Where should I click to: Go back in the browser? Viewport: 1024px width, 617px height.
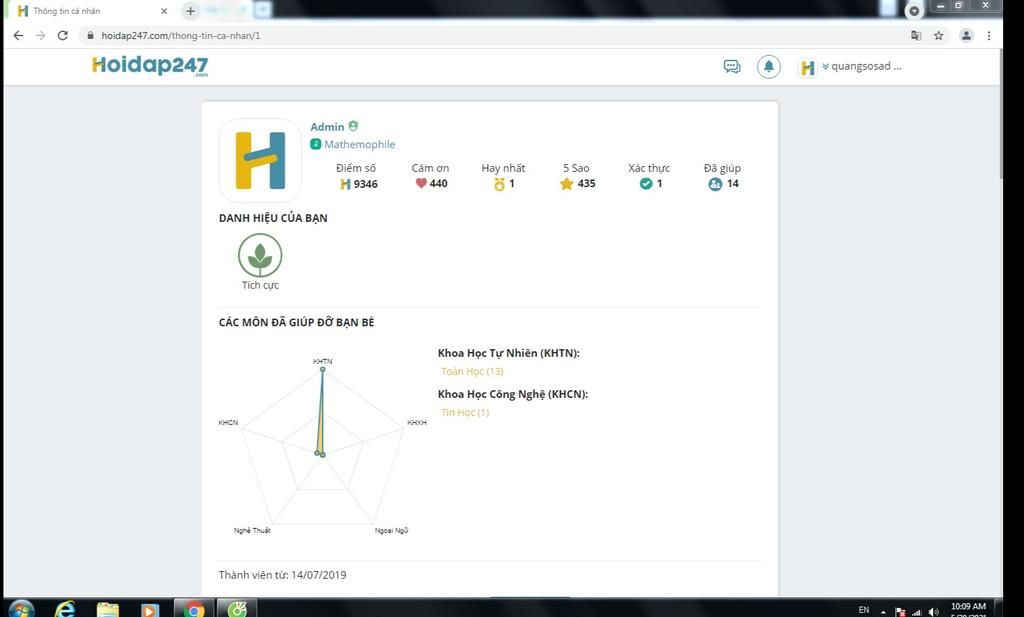[x=18, y=35]
